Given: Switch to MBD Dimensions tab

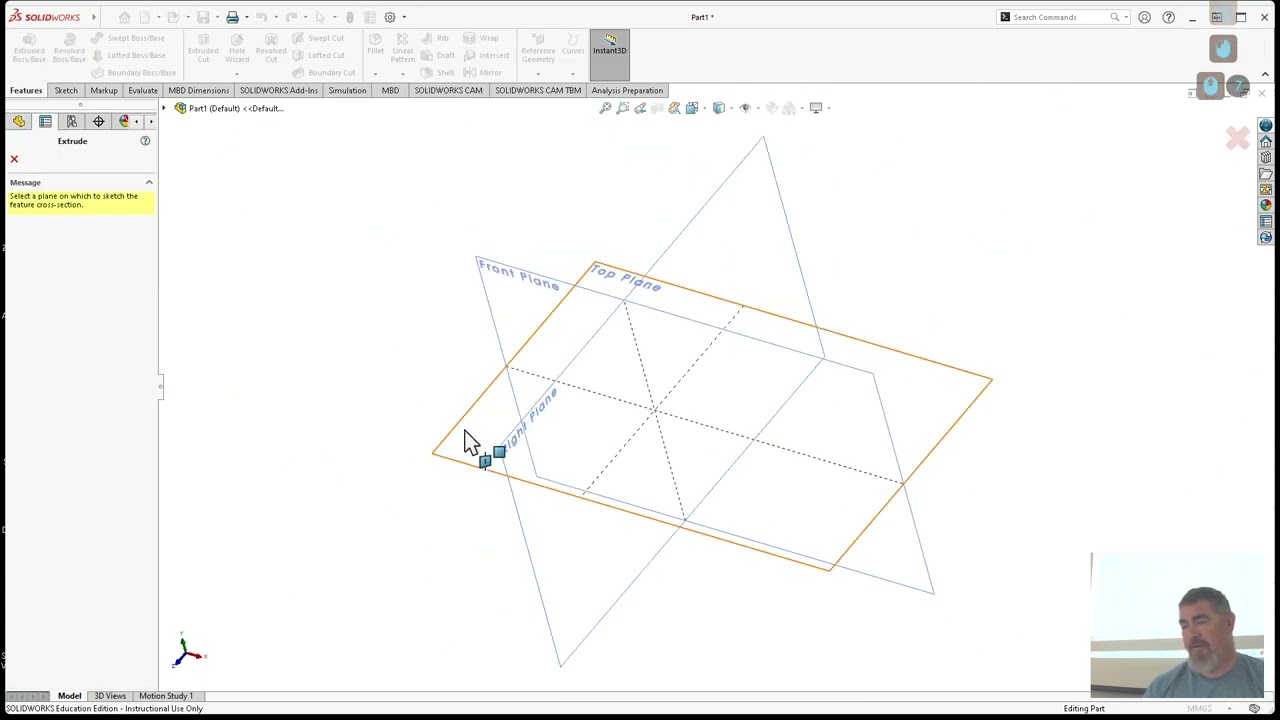Looking at the screenshot, I should 199,90.
